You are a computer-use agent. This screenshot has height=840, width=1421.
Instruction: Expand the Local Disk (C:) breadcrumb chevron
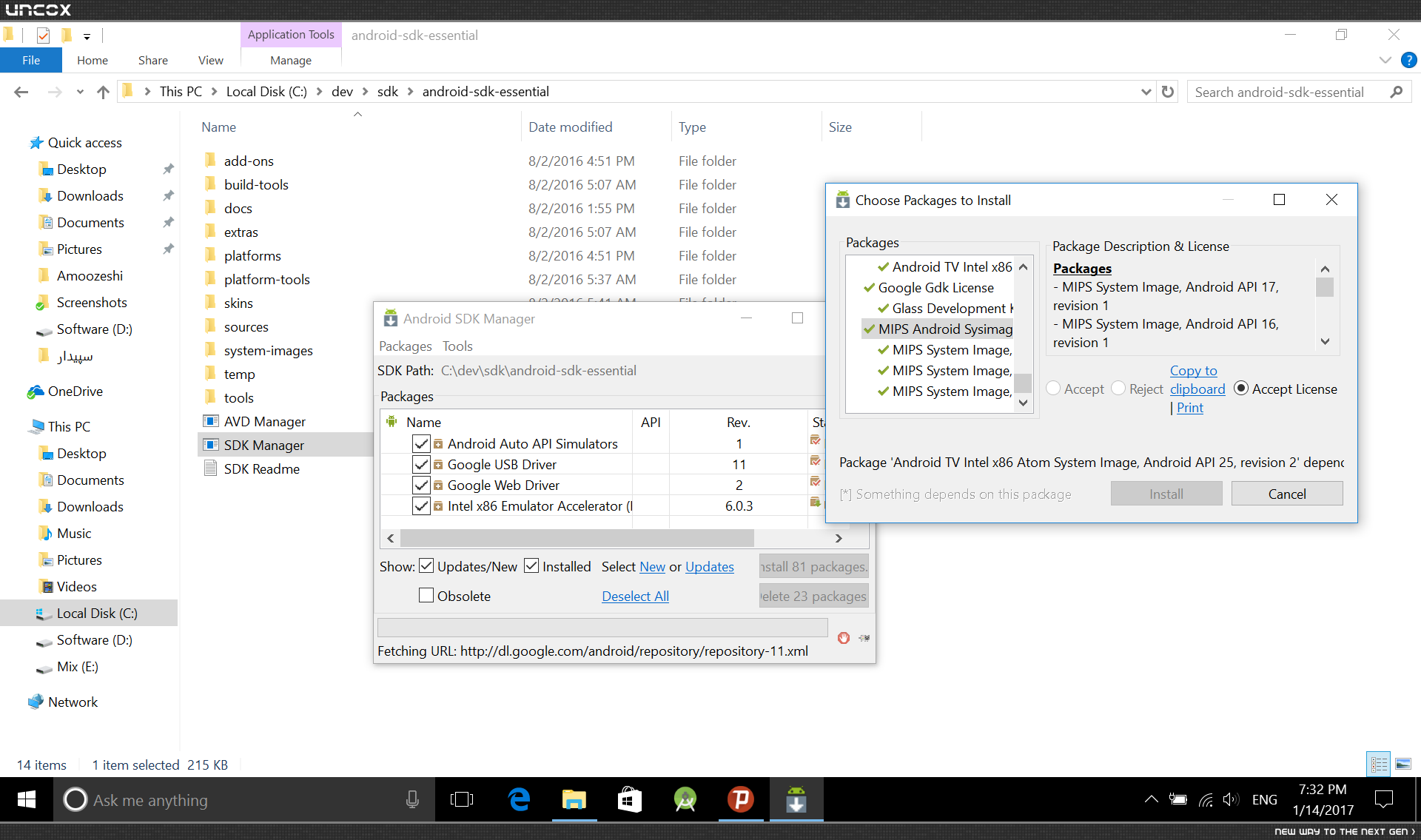320,92
